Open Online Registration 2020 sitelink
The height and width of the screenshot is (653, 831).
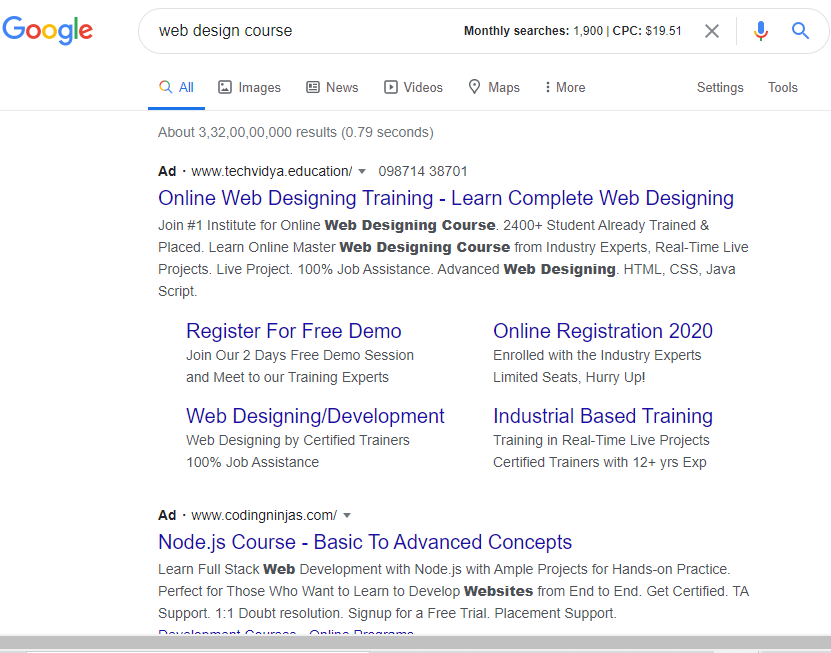pyautogui.click(x=603, y=331)
